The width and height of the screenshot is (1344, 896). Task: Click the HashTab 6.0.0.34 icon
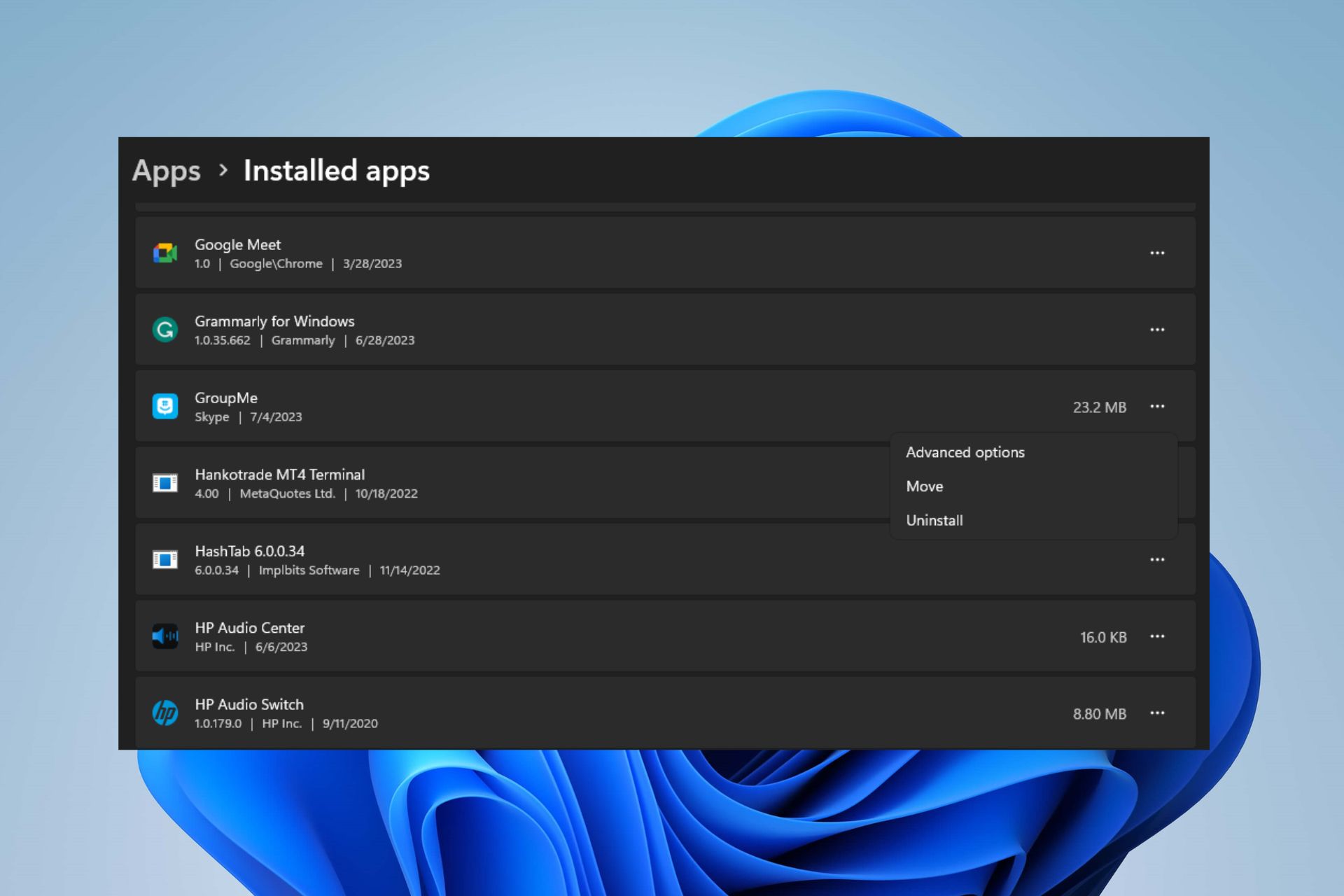click(164, 559)
